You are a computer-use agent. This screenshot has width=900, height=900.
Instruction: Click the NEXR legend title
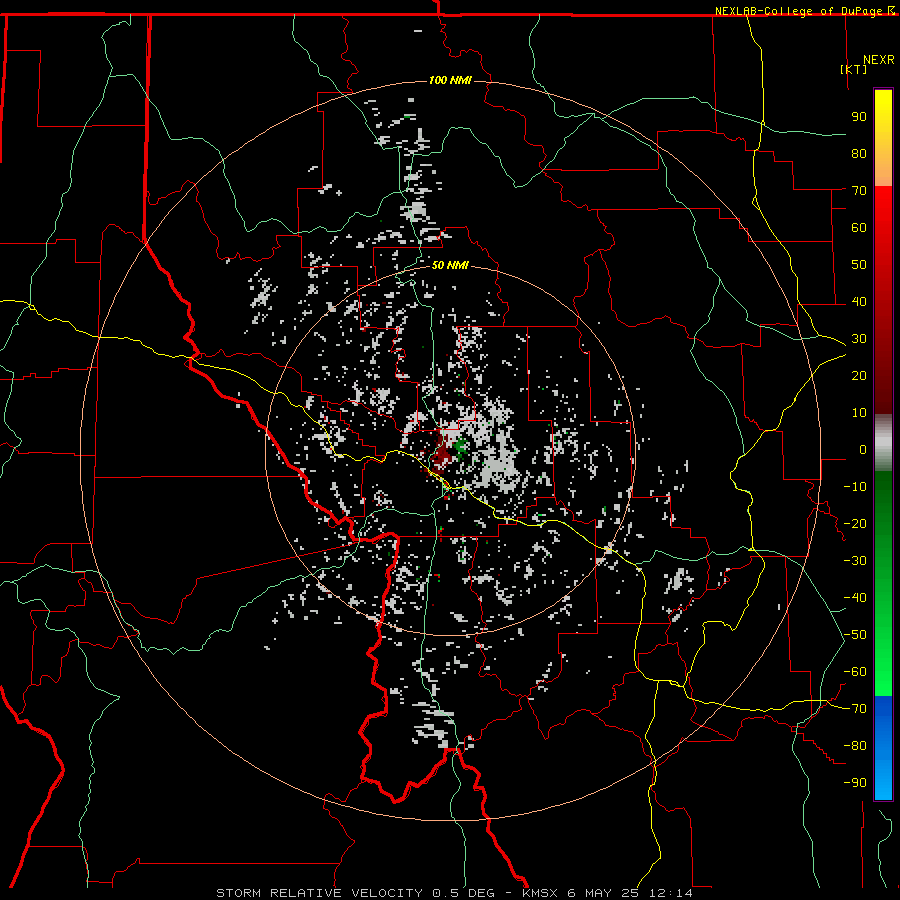879,60
